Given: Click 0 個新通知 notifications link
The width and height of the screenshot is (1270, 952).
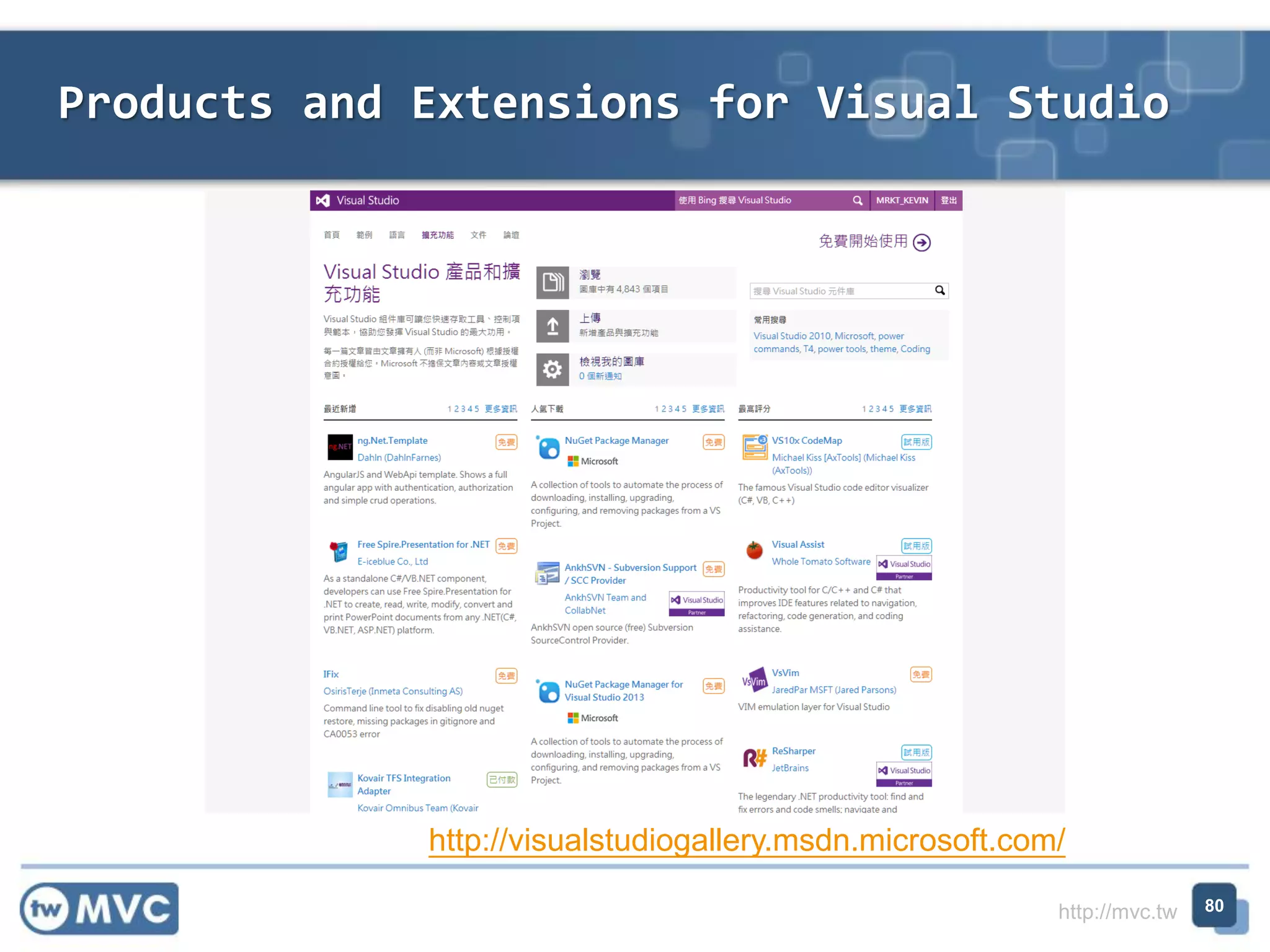Looking at the screenshot, I should [x=600, y=376].
